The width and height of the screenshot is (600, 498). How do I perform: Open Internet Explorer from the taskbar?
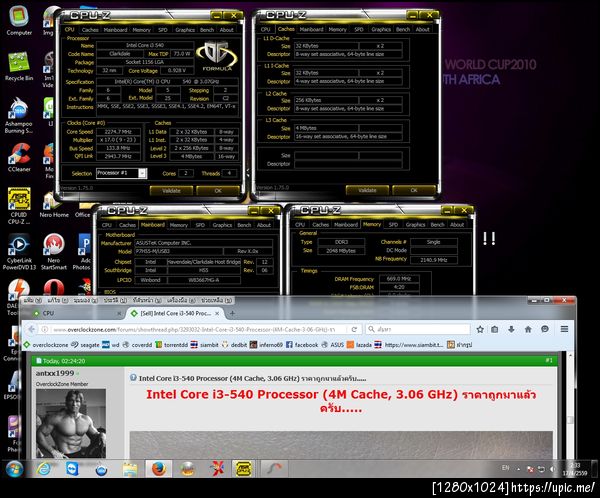(44, 469)
